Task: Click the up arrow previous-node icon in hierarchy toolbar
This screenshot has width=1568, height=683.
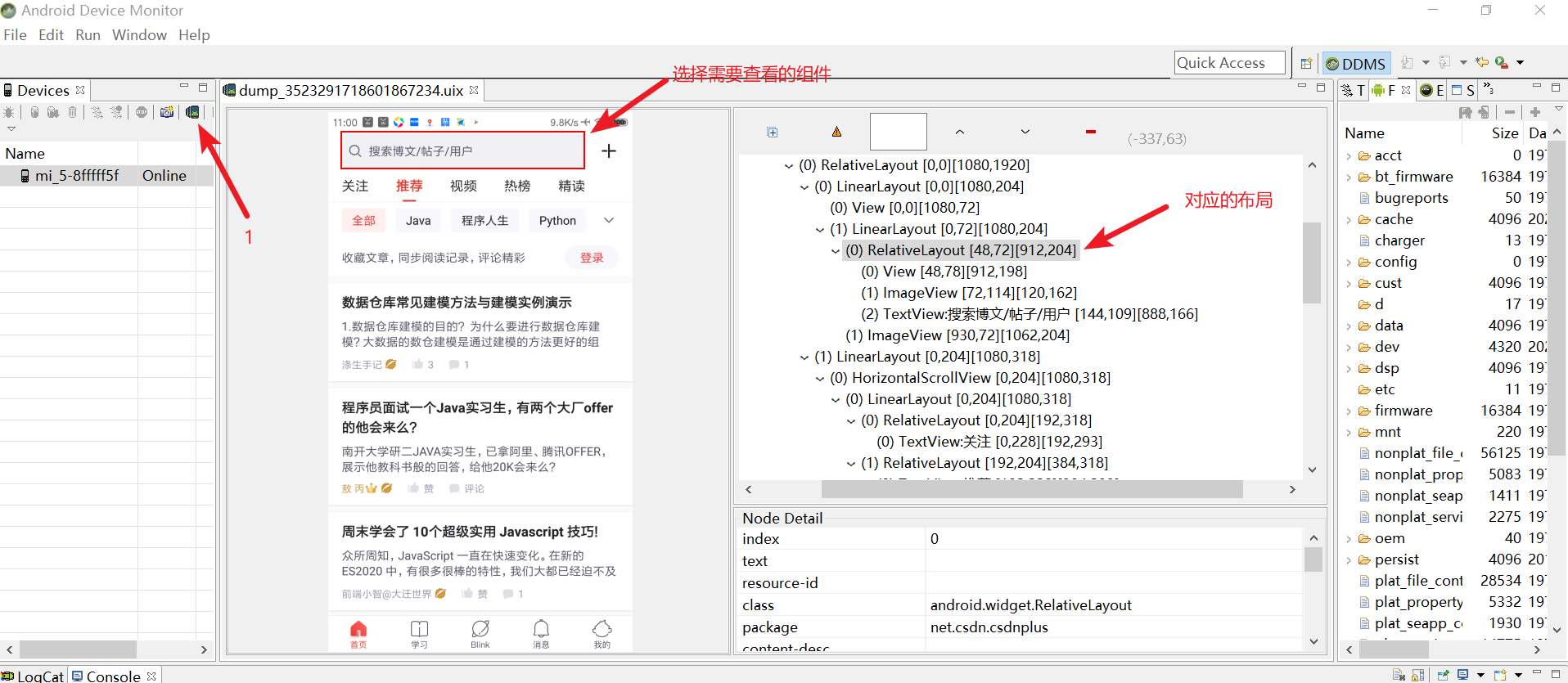Action: click(960, 132)
